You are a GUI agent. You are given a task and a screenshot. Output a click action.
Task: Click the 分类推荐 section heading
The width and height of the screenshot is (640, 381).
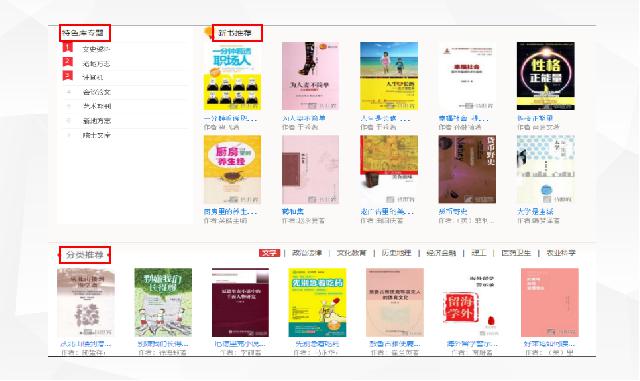click(84, 255)
